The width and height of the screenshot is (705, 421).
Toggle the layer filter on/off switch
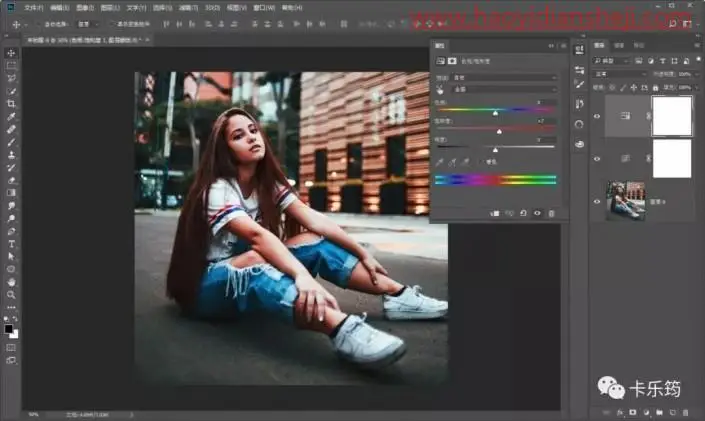pos(698,59)
